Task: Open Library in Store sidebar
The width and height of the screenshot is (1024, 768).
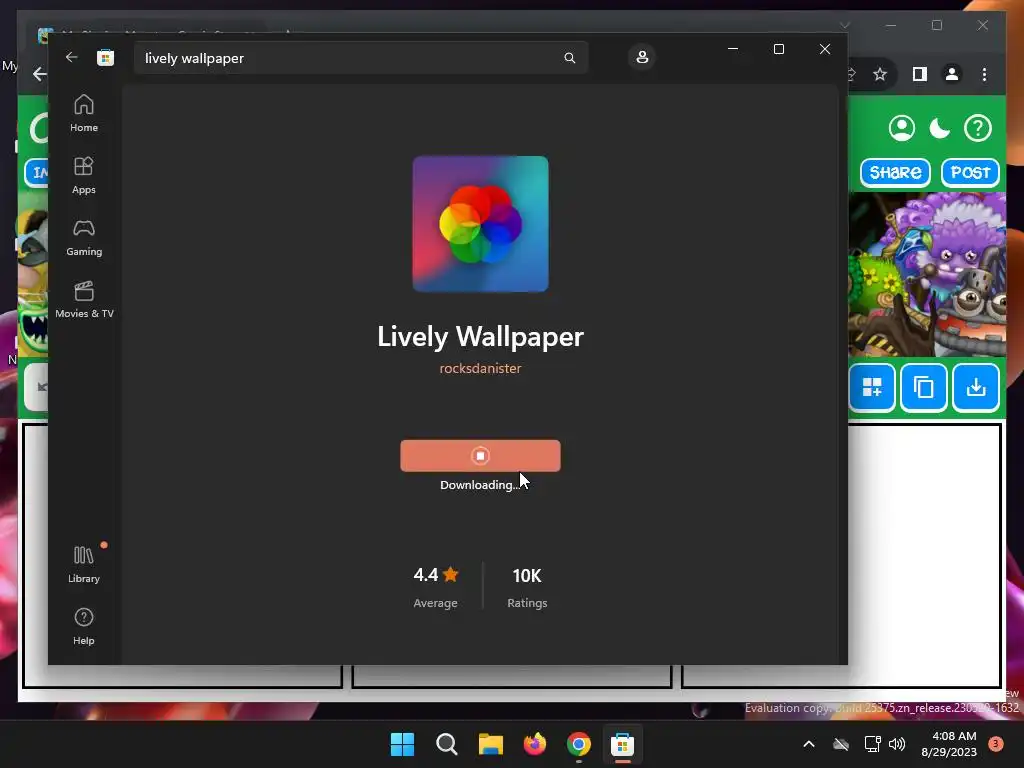Action: click(84, 565)
